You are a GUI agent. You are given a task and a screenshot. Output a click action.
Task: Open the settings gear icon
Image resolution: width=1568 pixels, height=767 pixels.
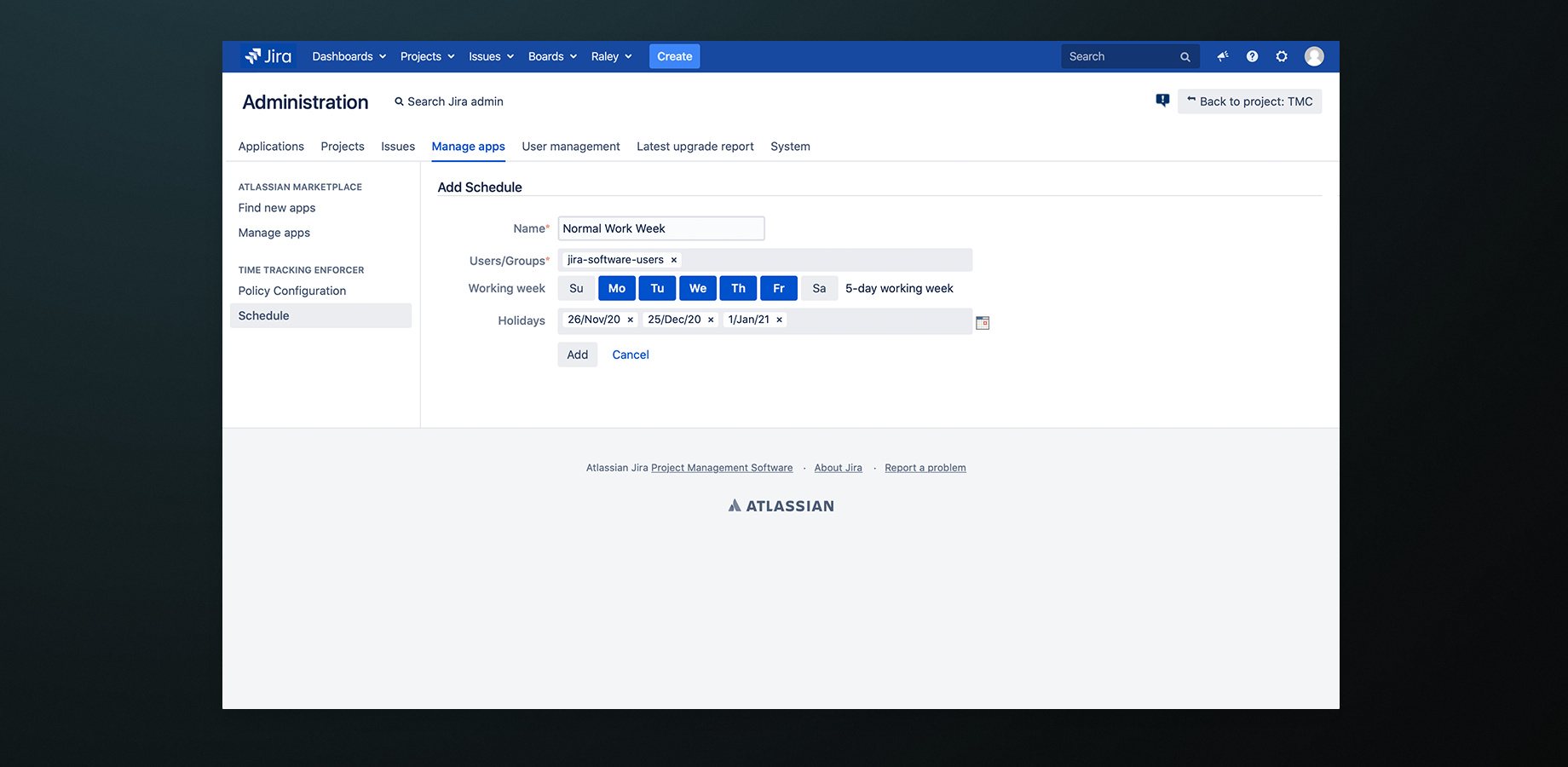click(1282, 56)
